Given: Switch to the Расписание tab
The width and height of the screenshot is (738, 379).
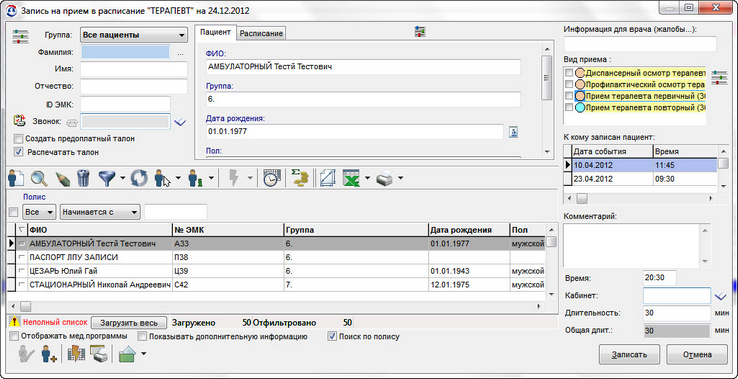Looking at the screenshot, I should point(261,33).
